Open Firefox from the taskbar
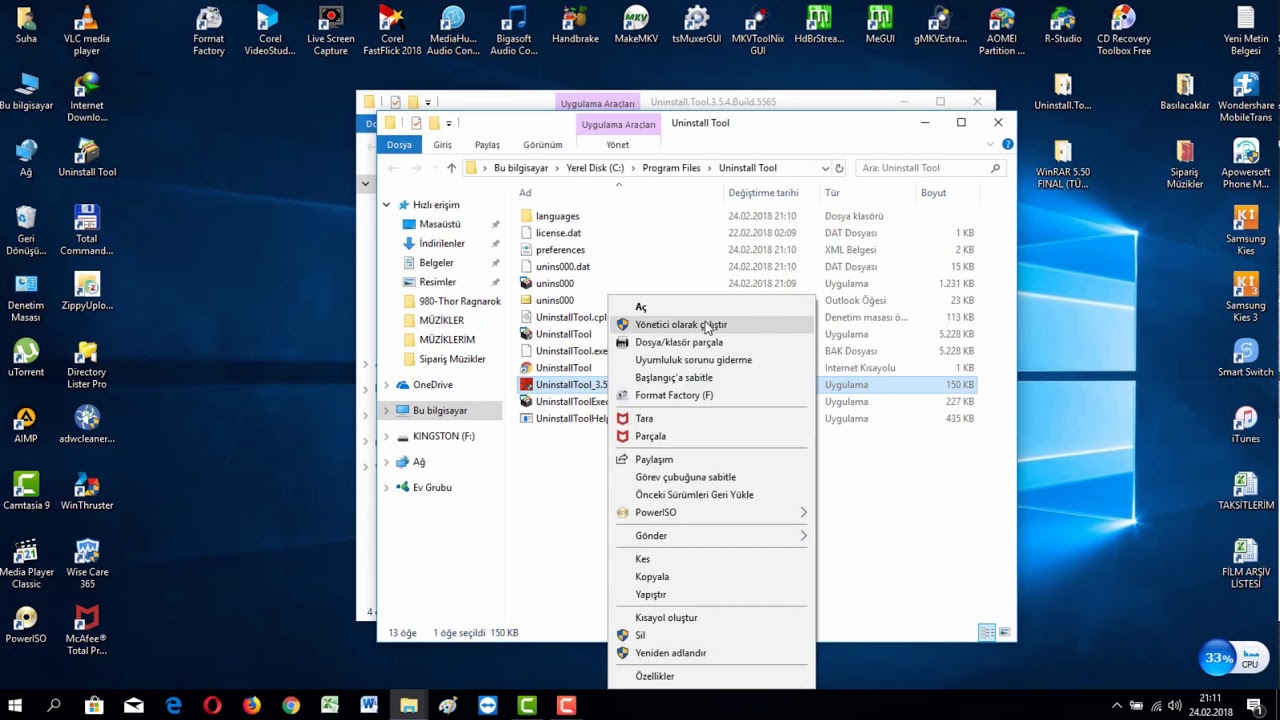 pos(251,705)
